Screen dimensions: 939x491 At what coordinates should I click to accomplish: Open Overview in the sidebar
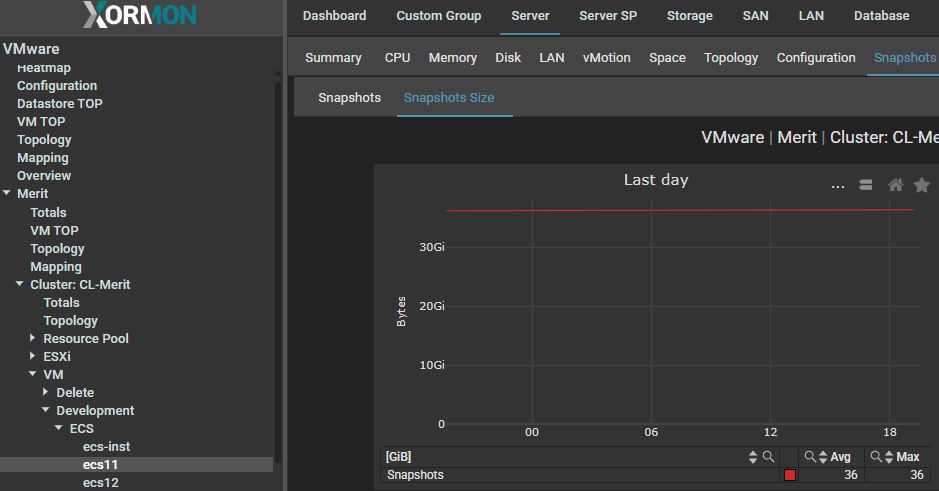tap(44, 175)
